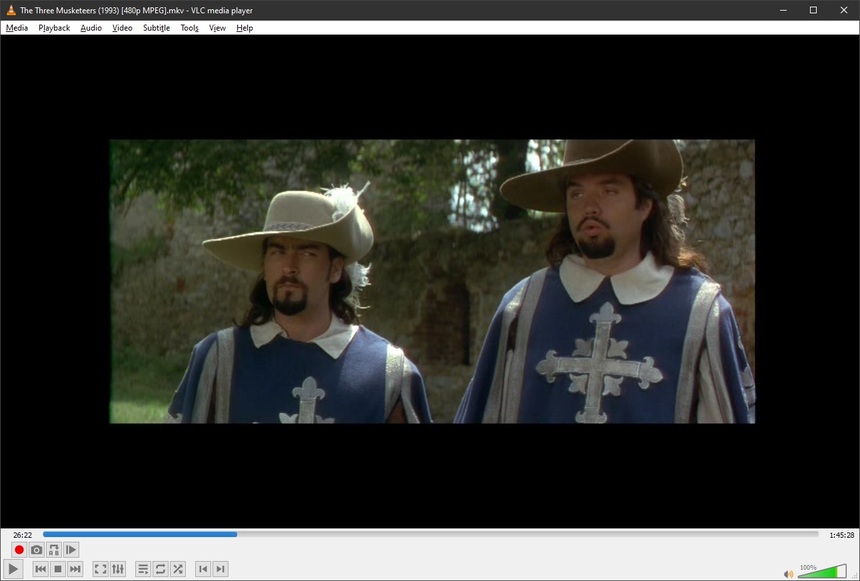Open the Playback menu
The width and height of the screenshot is (860, 581).
pos(54,28)
